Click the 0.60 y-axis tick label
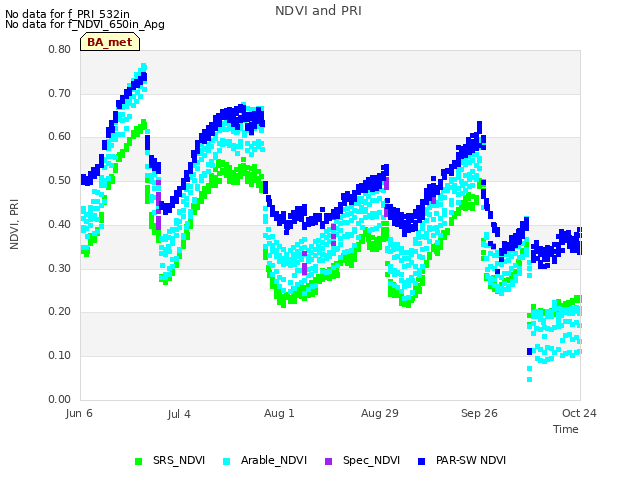This screenshot has width=640, height=480. click(x=60, y=137)
